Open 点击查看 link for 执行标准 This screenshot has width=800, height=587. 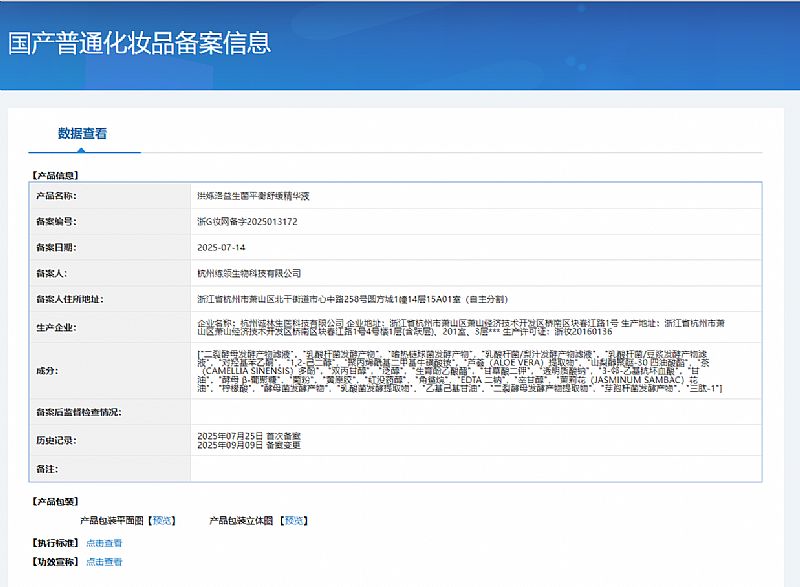(104, 543)
